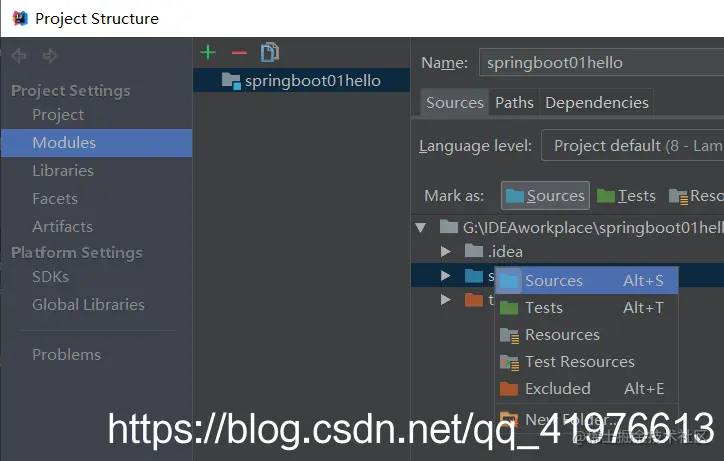The height and width of the screenshot is (461, 724).
Task: Collapse the G:\IDEAworkplace root folder
Action: (x=421, y=227)
